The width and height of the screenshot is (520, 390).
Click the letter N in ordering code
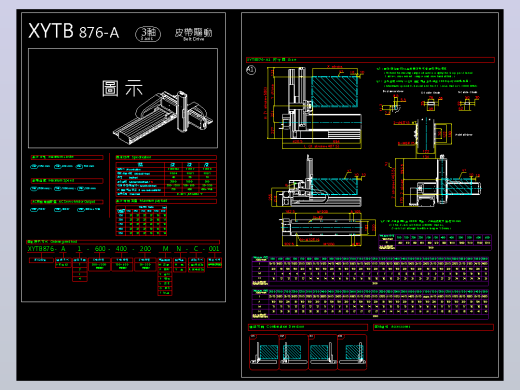pos(179,249)
